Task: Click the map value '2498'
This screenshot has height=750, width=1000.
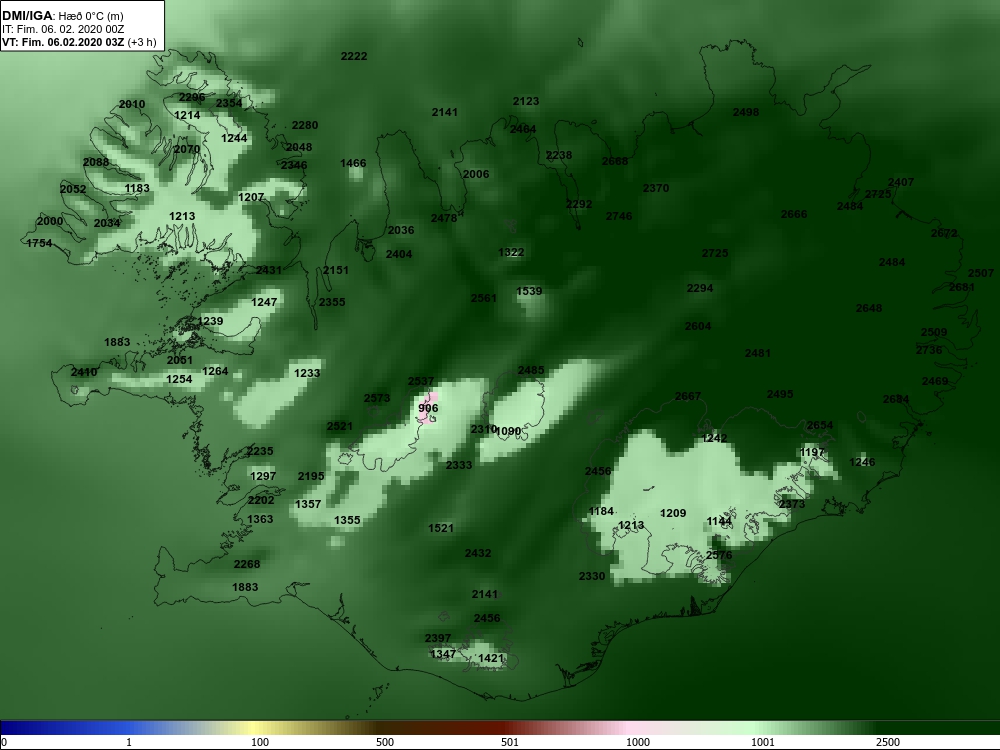Action: pyautogui.click(x=746, y=112)
